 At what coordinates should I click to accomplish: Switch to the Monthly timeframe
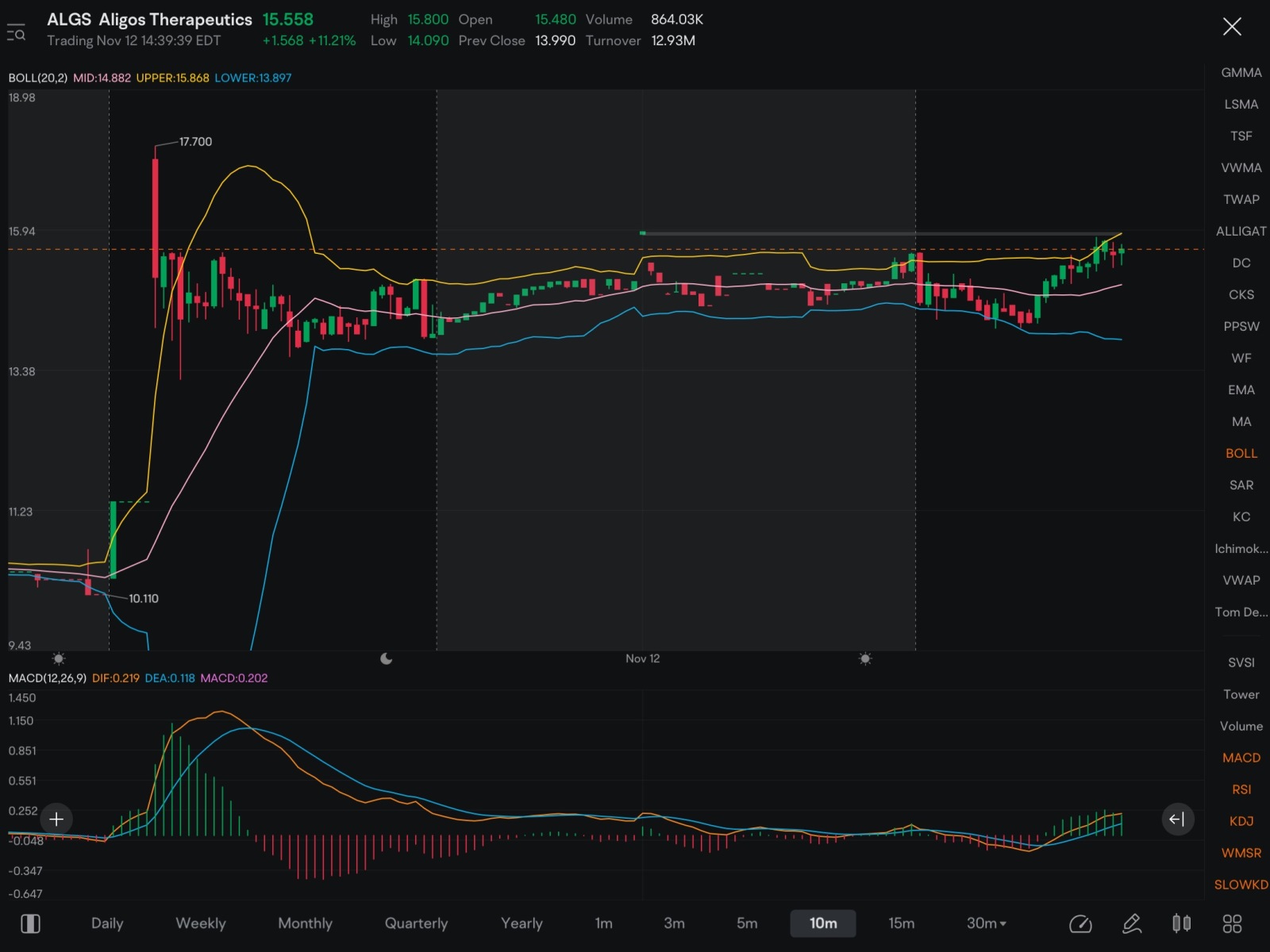pyautogui.click(x=305, y=923)
